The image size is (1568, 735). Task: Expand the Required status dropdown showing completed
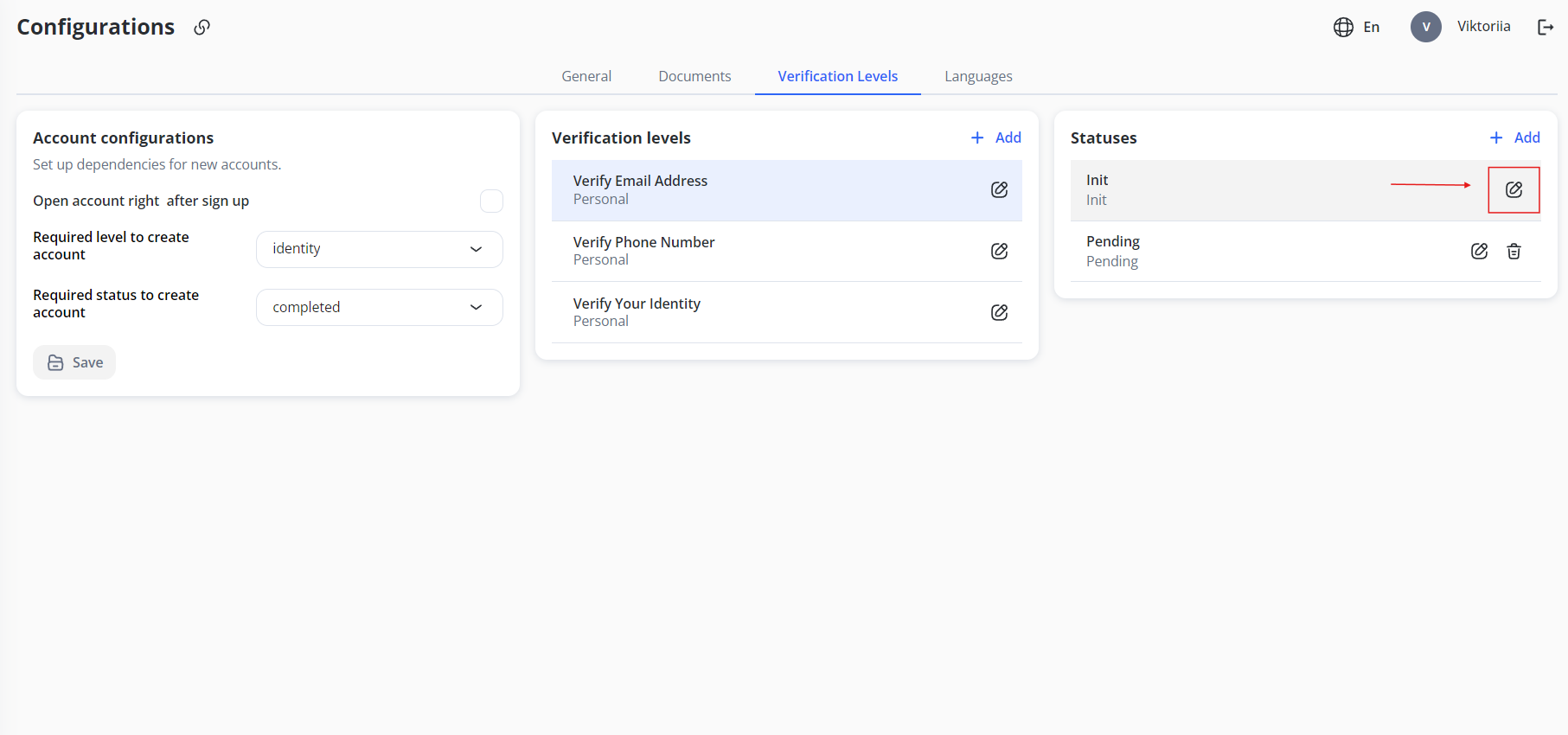coord(379,307)
